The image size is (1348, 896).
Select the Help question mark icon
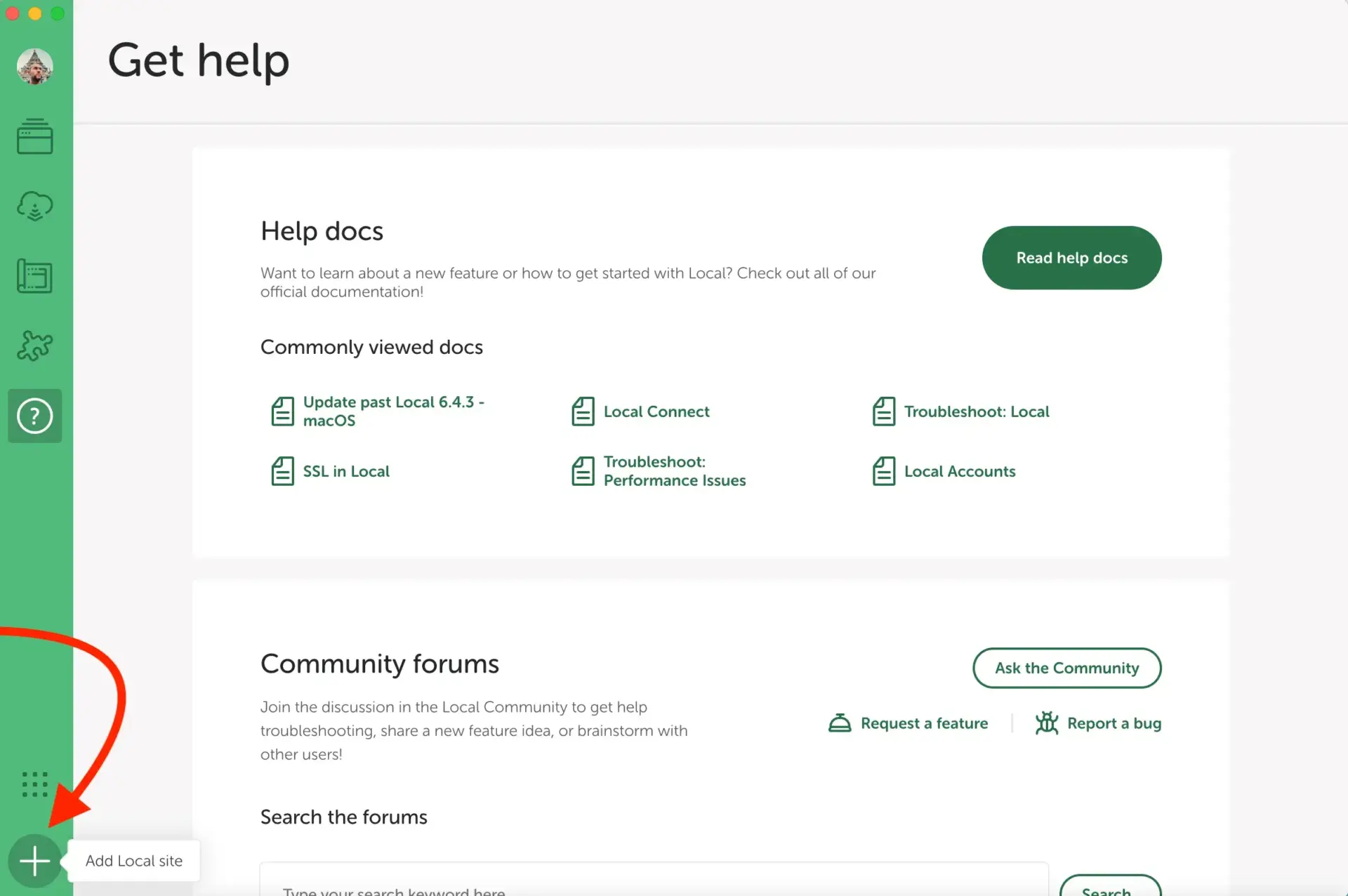pyautogui.click(x=34, y=416)
